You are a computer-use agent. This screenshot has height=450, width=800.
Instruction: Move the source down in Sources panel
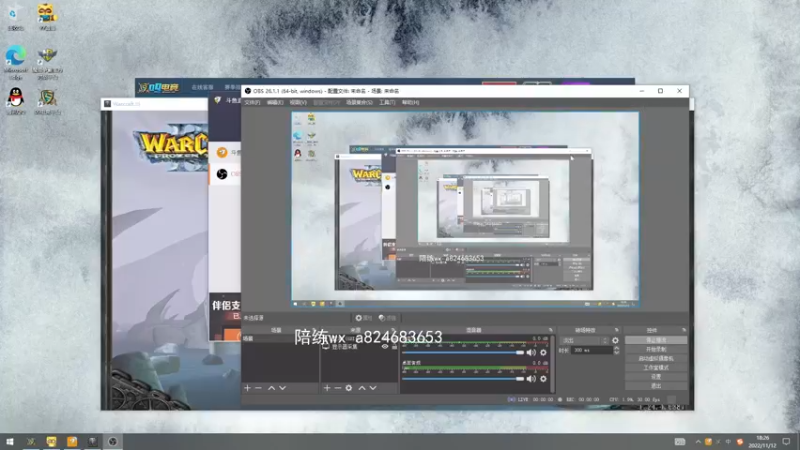(x=373, y=388)
